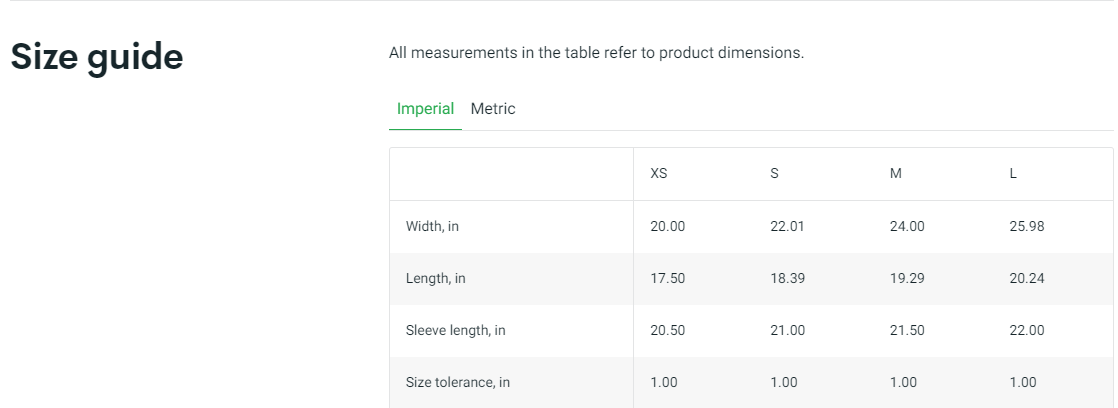The image size is (1118, 408).
Task: Click the M size column header
Action: (x=895, y=174)
